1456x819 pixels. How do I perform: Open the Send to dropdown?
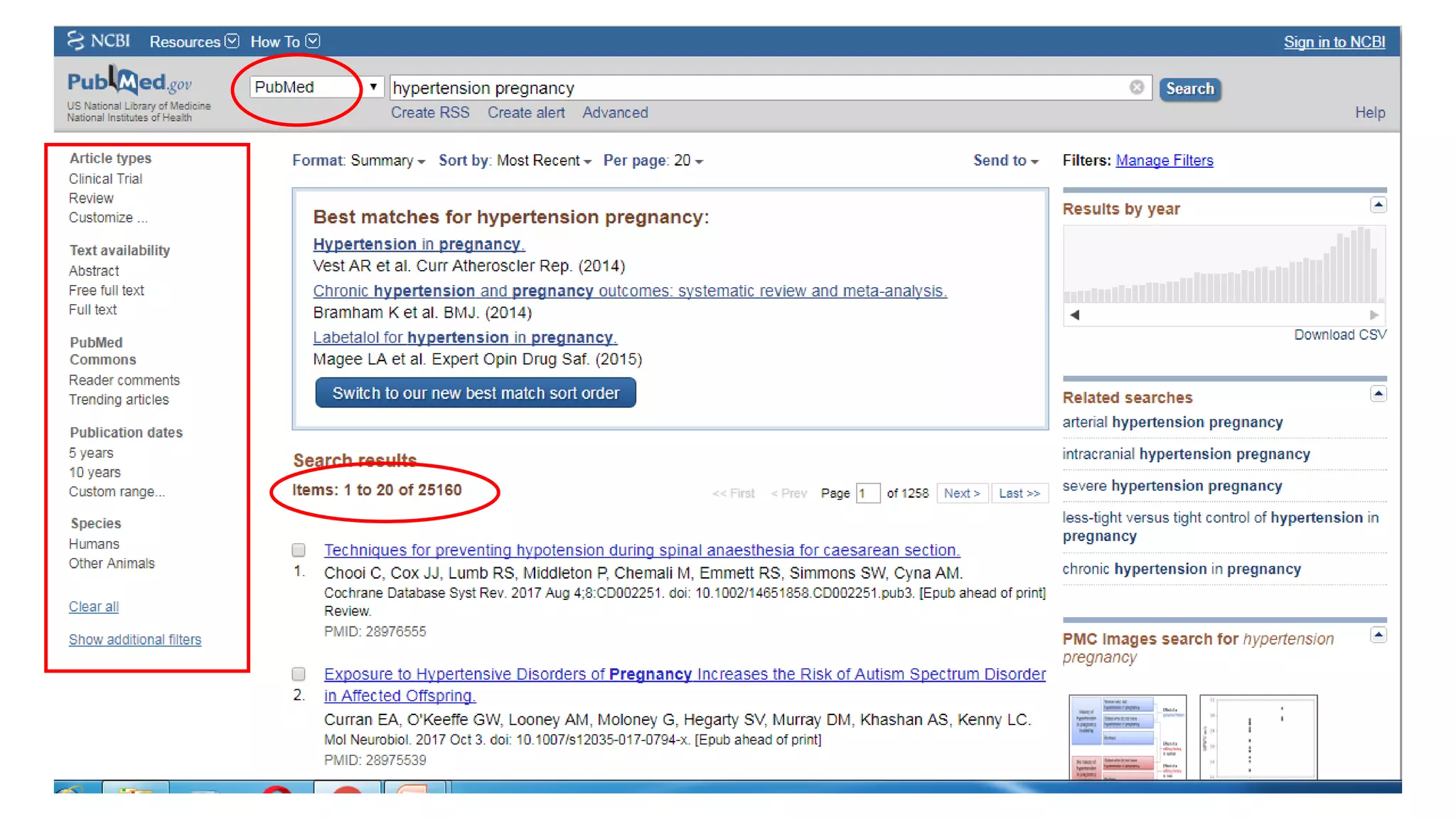click(1005, 161)
